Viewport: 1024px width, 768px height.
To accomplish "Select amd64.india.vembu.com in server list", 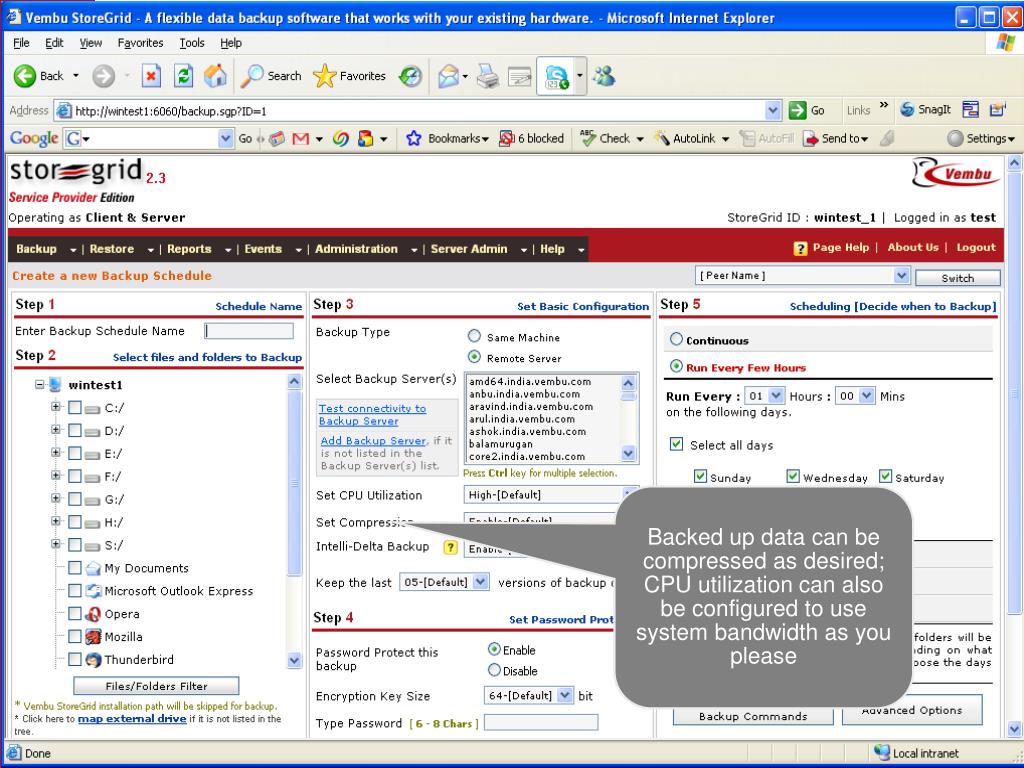I will click(530, 381).
